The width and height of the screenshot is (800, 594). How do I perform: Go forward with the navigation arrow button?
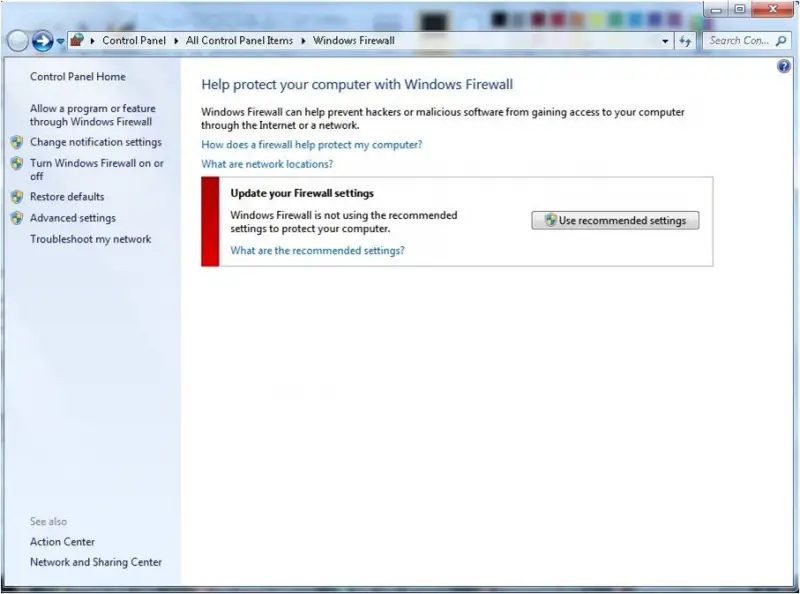tap(42, 41)
